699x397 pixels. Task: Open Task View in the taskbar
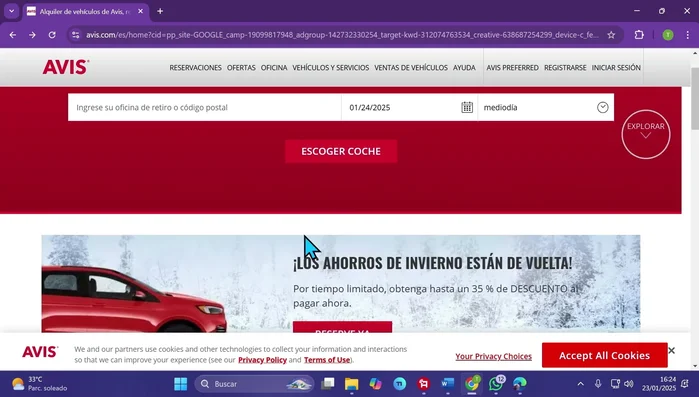click(328, 384)
